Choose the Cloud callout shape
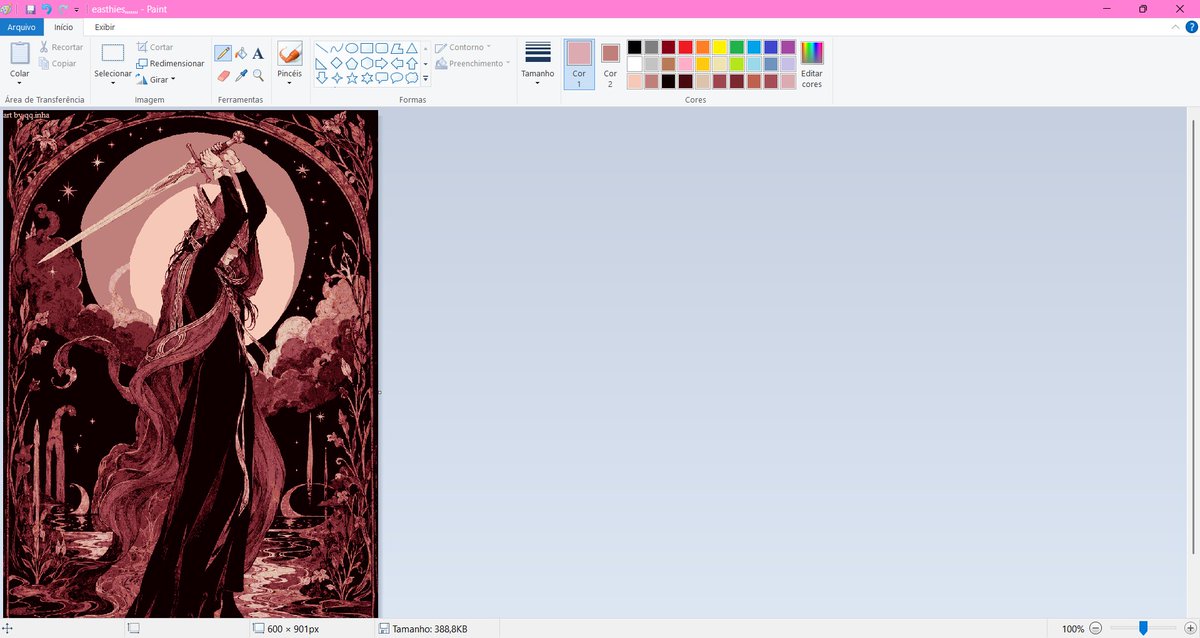 [x=412, y=78]
